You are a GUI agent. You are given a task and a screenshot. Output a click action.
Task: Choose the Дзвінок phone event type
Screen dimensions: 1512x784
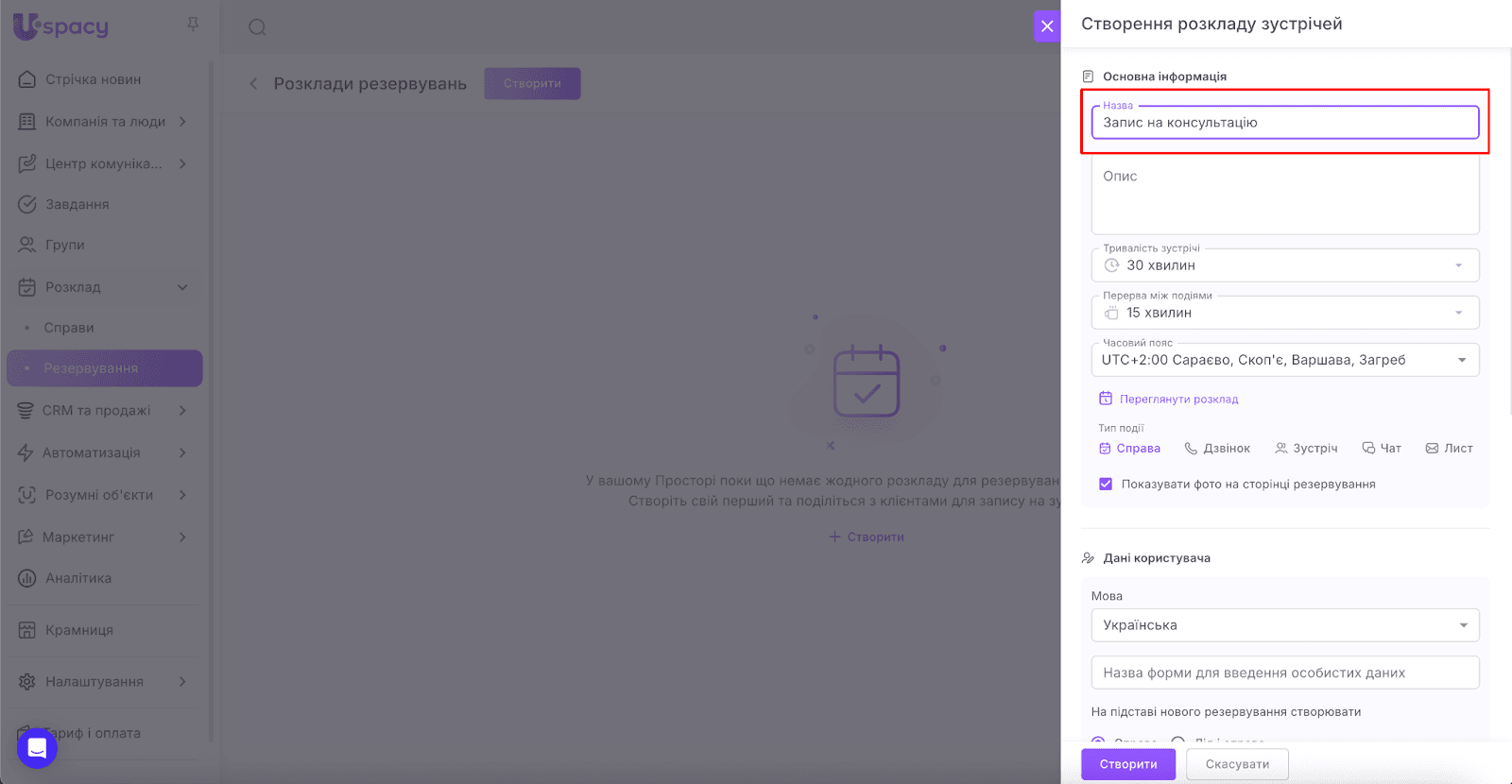(x=1217, y=449)
